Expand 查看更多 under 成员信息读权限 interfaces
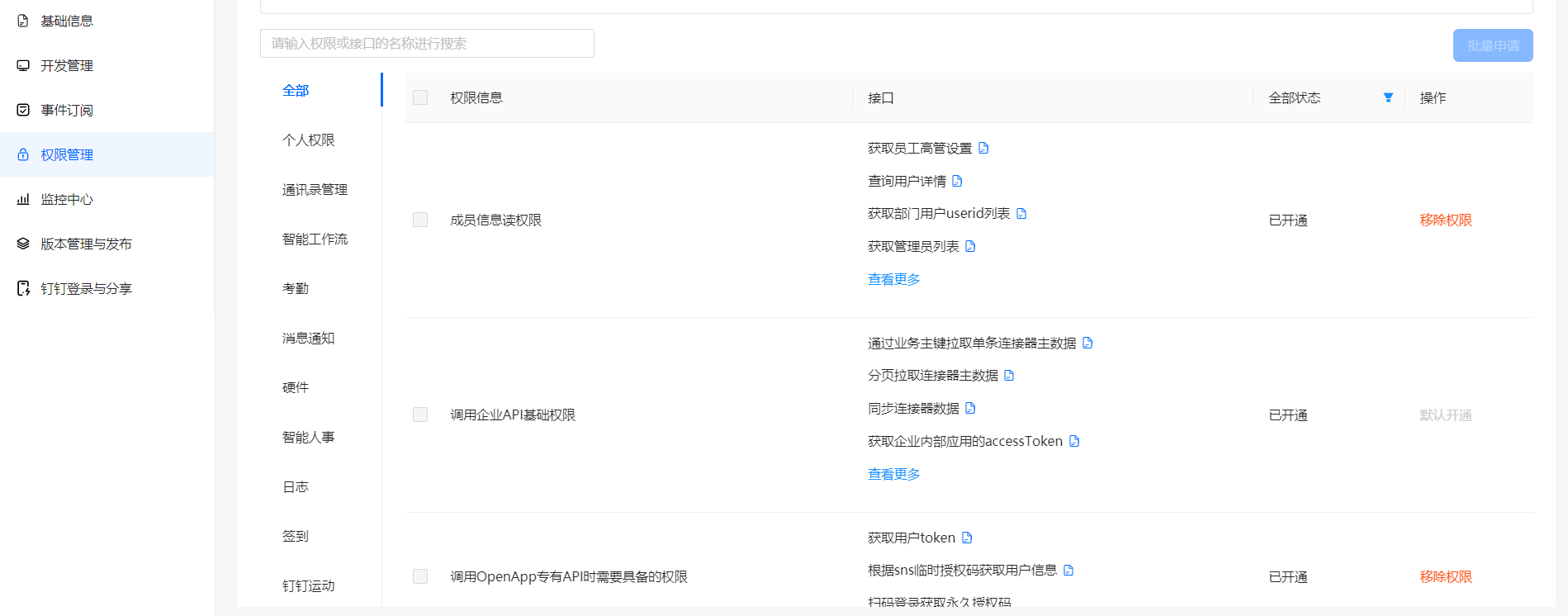The height and width of the screenshot is (616, 1568). pyautogui.click(x=893, y=279)
